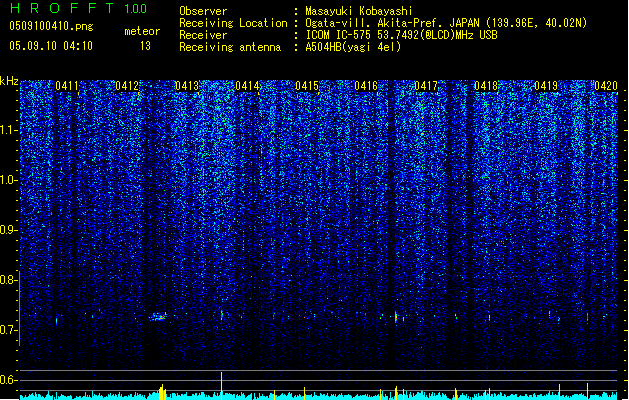This screenshot has height=400, width=629.
Task: Click the ICOM IC-575 53.7492 MHz text
Action: pyautogui.click(x=401, y=35)
